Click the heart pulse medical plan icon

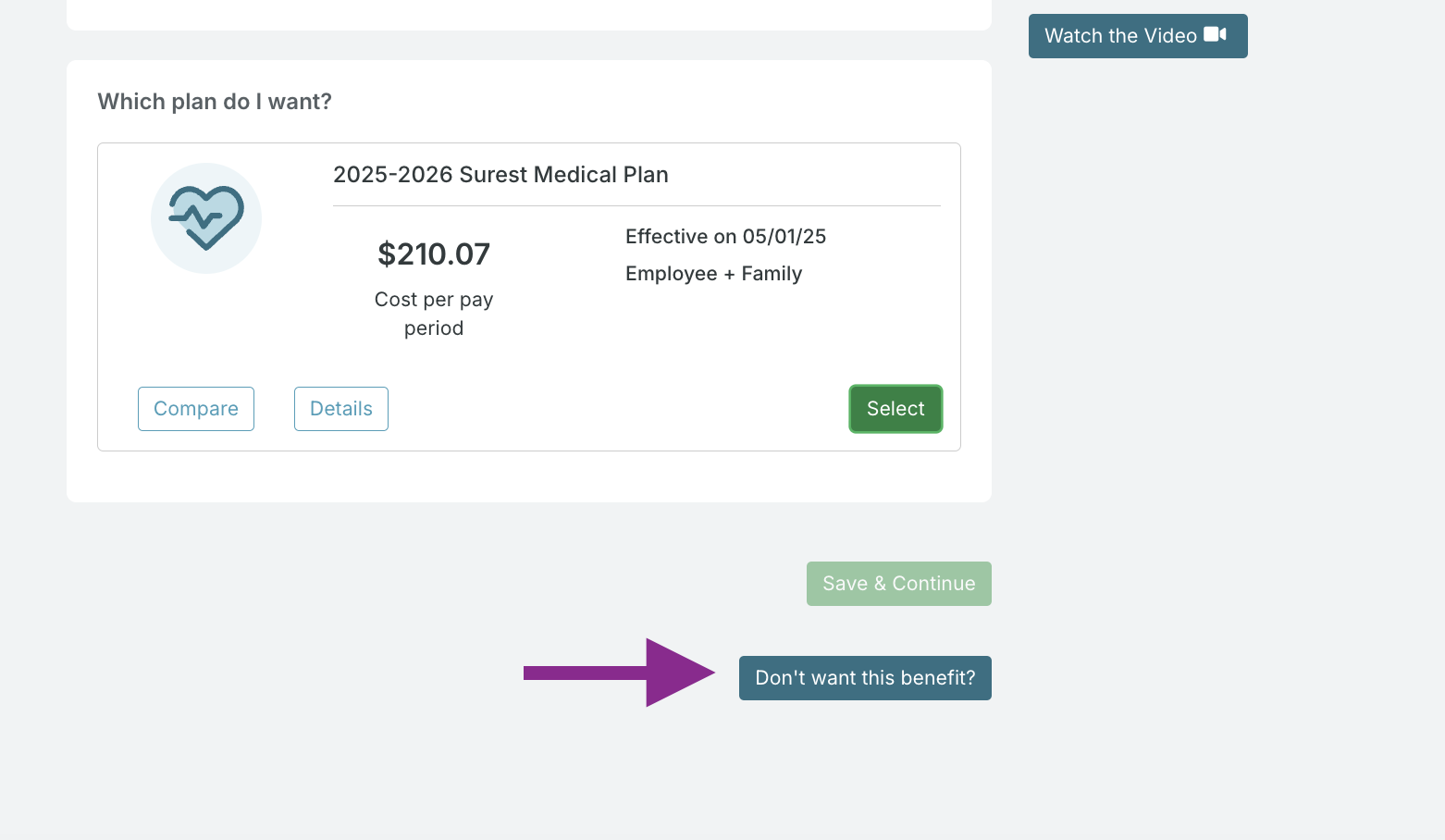[x=206, y=217]
